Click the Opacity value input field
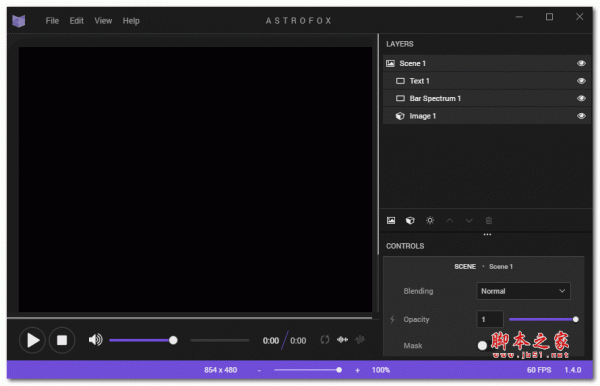This screenshot has width=600, height=386. coord(490,319)
